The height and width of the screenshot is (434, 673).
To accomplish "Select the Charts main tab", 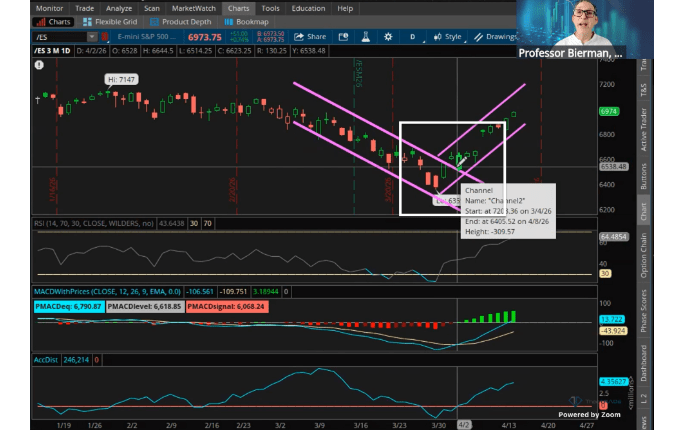I will [x=238, y=8].
